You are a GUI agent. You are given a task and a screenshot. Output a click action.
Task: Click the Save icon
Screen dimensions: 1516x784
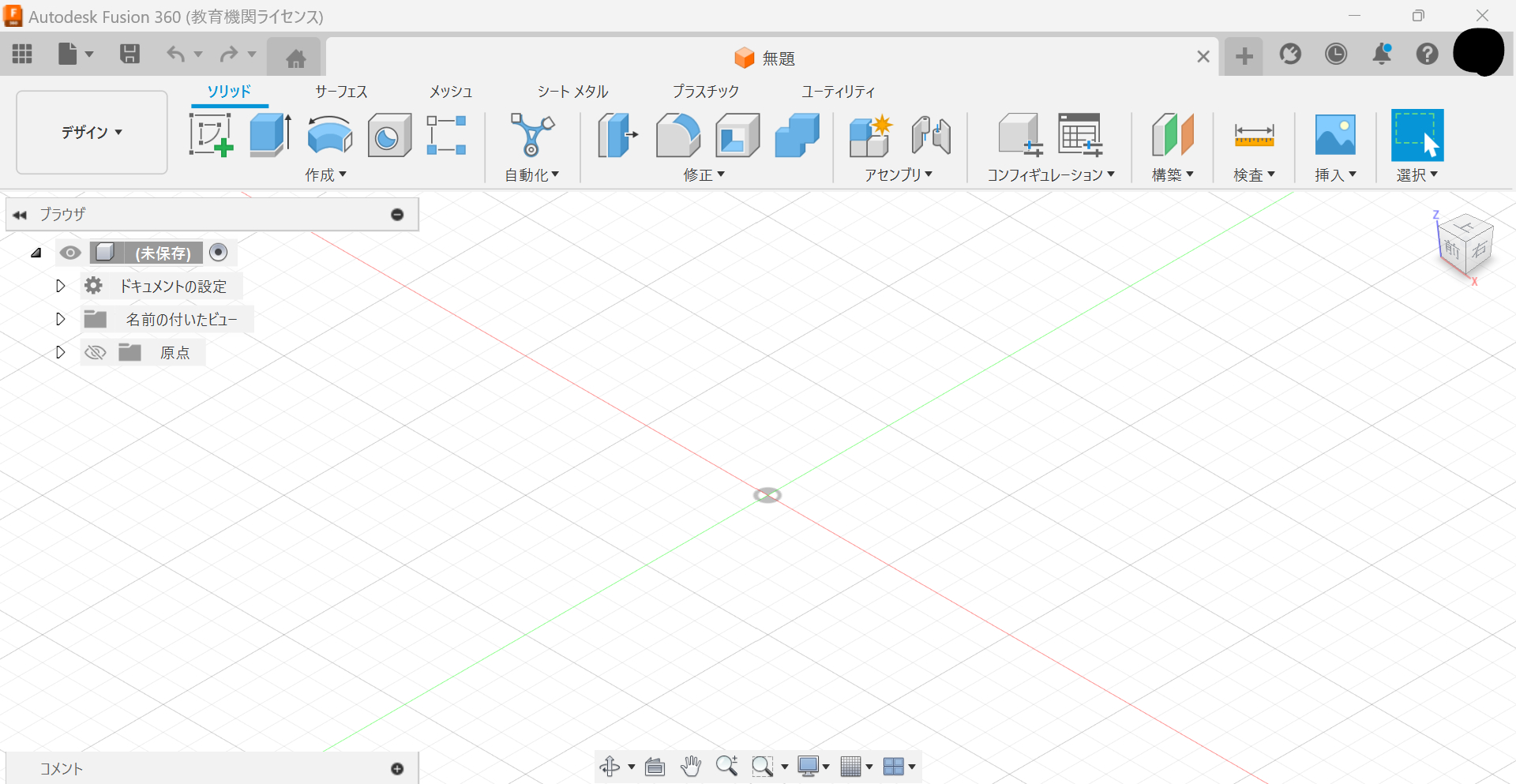coord(129,54)
